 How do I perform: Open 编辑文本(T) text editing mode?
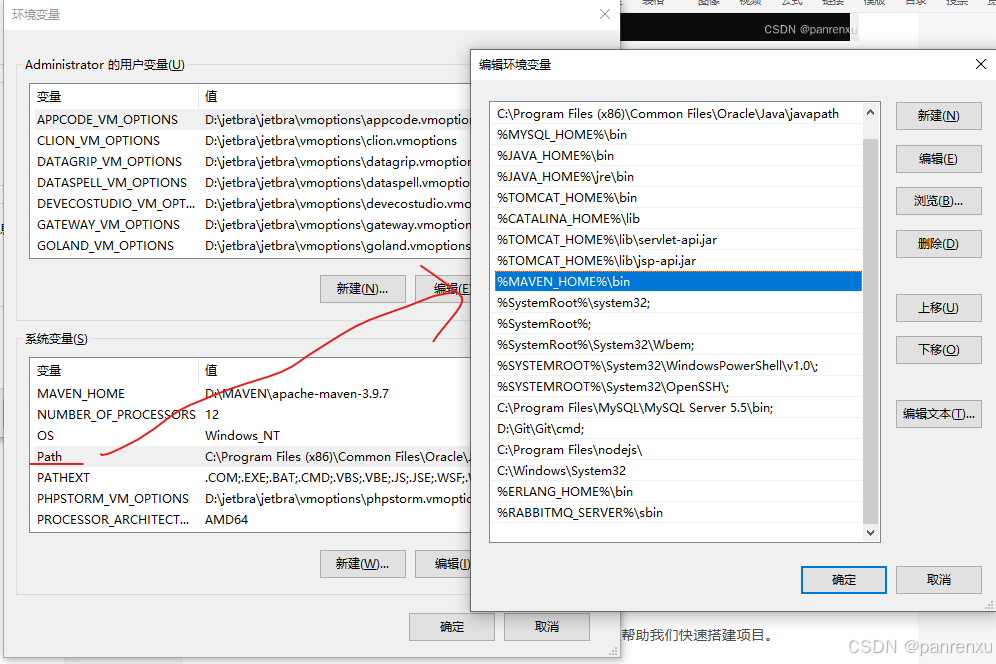[x=938, y=413]
